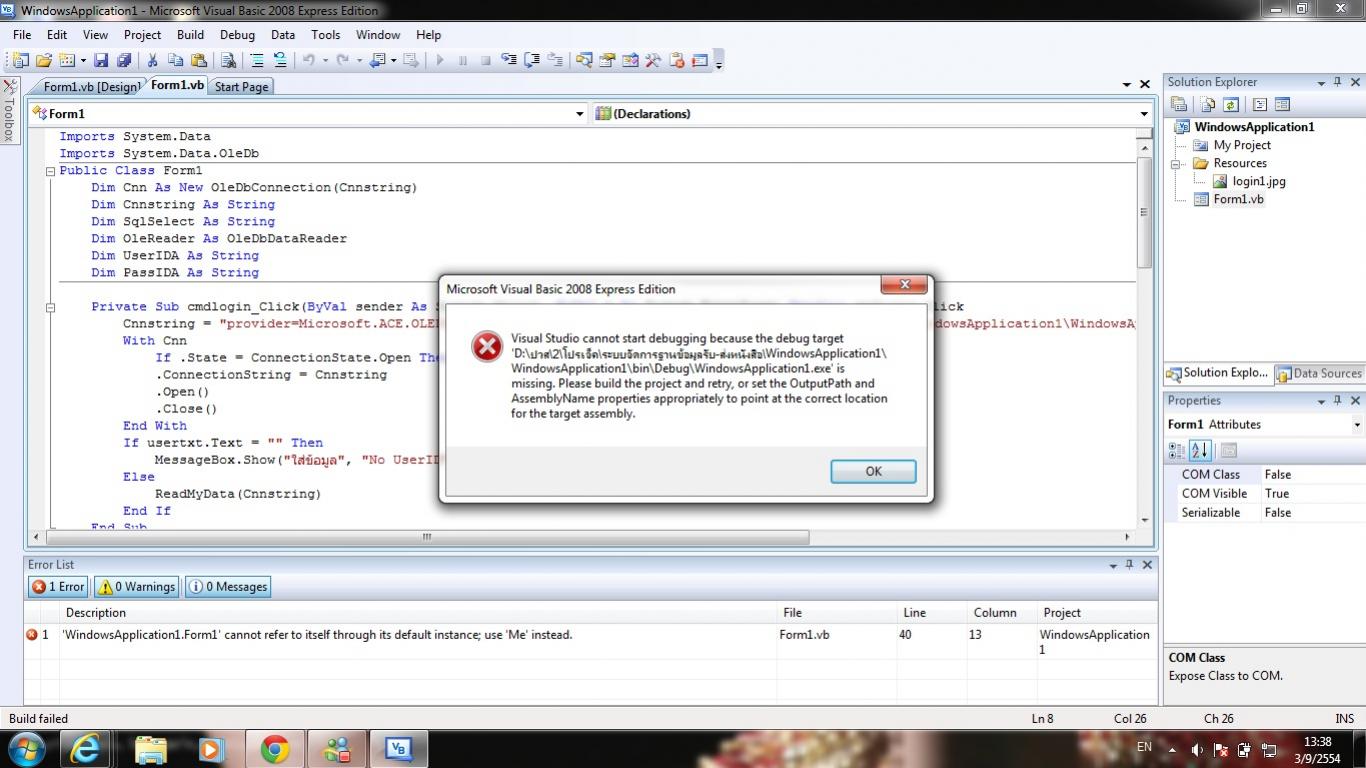1366x768 pixels.
Task: Close the debug error dialog
Action: (904, 285)
